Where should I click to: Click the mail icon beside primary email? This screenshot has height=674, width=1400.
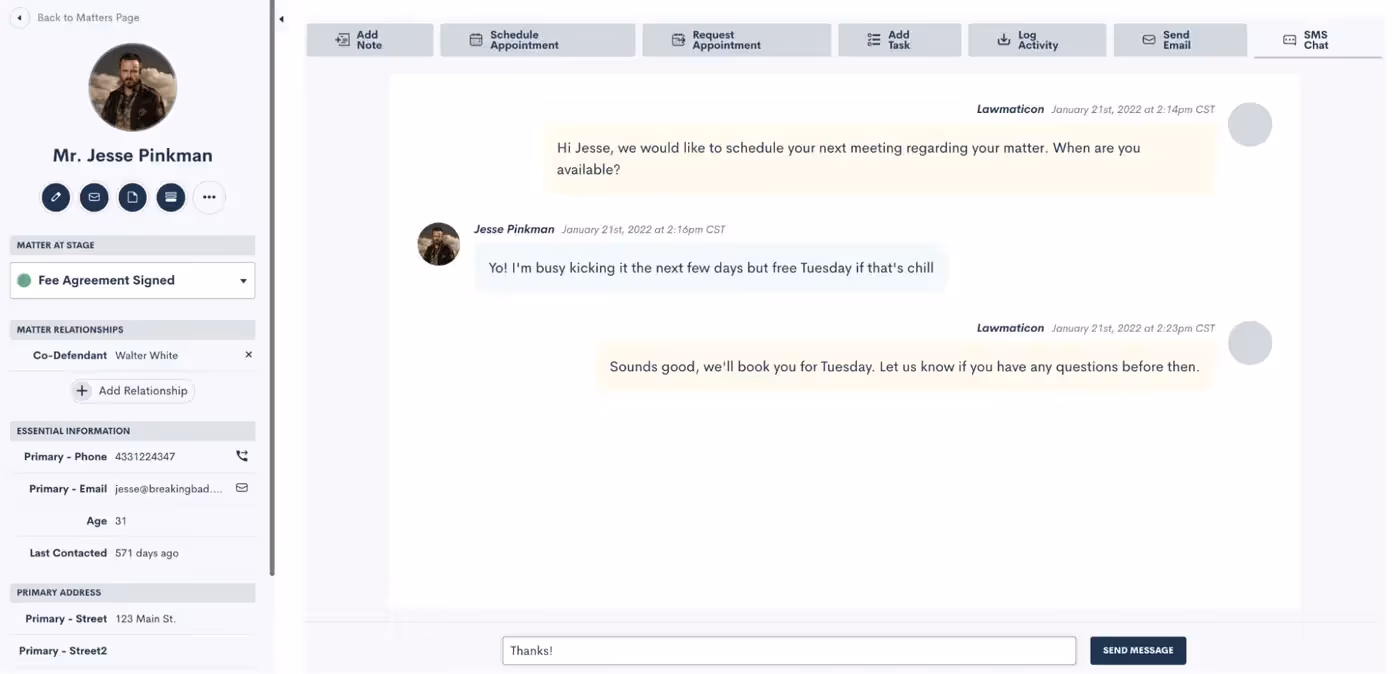[x=242, y=488]
